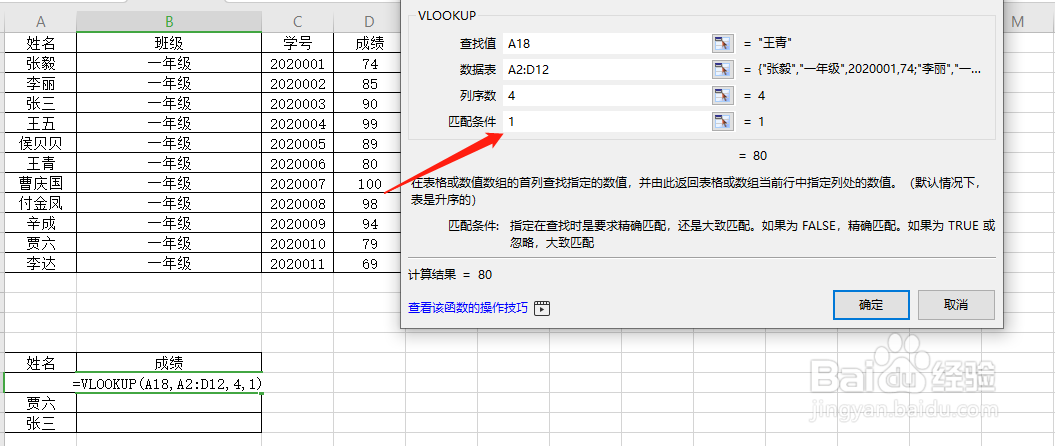Click the 数据表 input containing A2:D12
The height and width of the screenshot is (446, 1055).
[x=606, y=69]
